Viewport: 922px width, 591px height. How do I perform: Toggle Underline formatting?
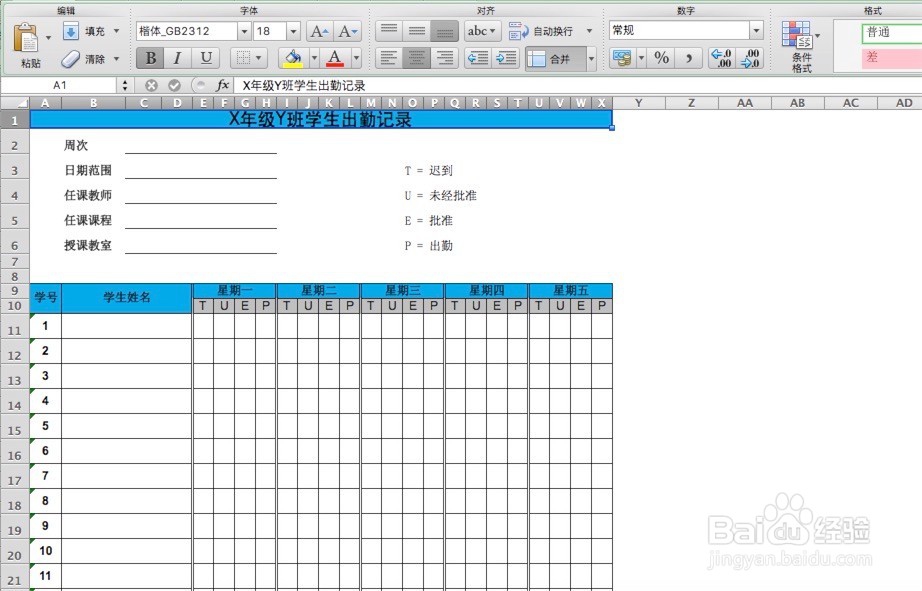[x=206, y=58]
